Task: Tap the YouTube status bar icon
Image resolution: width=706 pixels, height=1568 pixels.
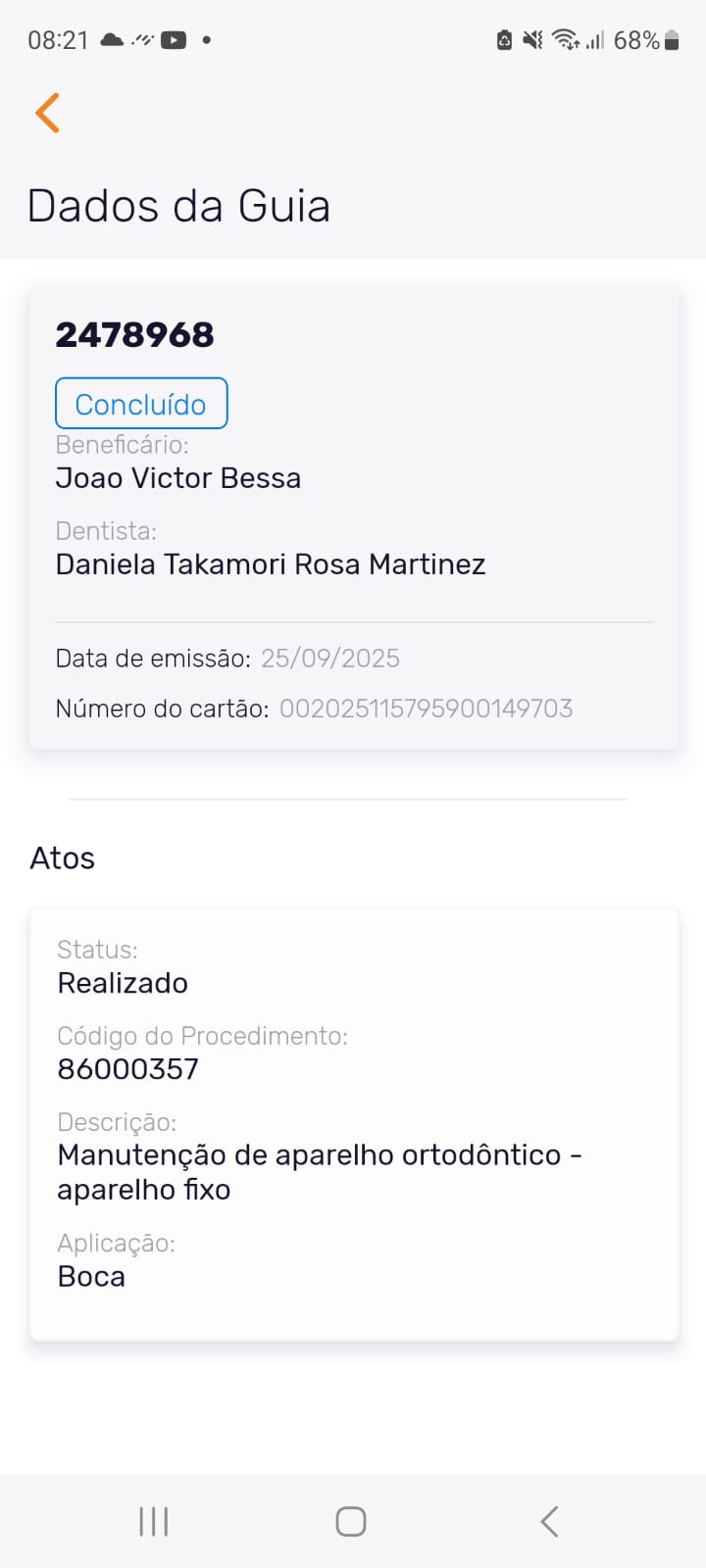Action: tap(174, 40)
